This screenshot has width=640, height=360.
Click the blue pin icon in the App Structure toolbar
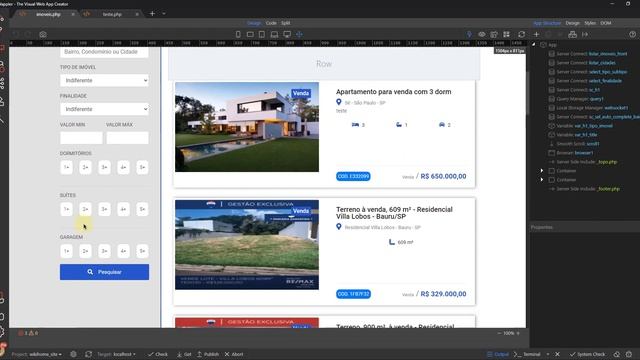click(469, 35)
